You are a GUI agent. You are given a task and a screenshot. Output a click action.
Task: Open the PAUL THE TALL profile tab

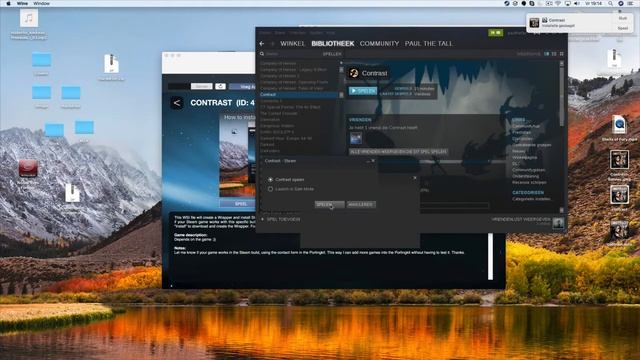(429, 44)
